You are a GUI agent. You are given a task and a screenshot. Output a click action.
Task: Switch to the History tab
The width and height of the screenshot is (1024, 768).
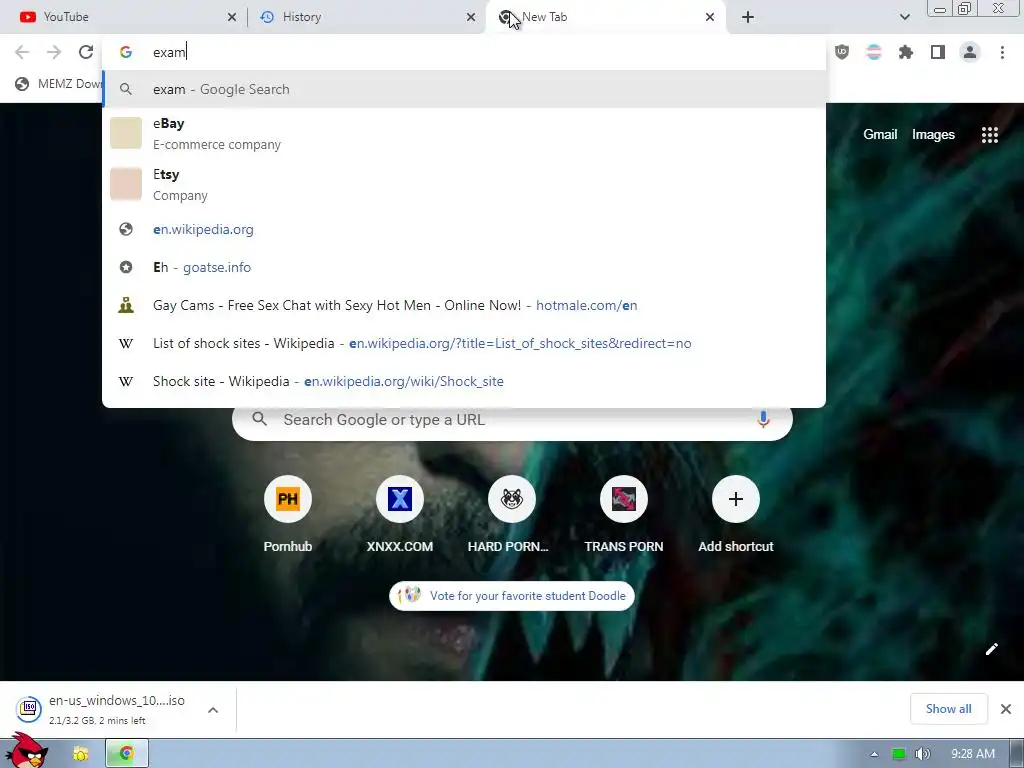tap(366, 17)
